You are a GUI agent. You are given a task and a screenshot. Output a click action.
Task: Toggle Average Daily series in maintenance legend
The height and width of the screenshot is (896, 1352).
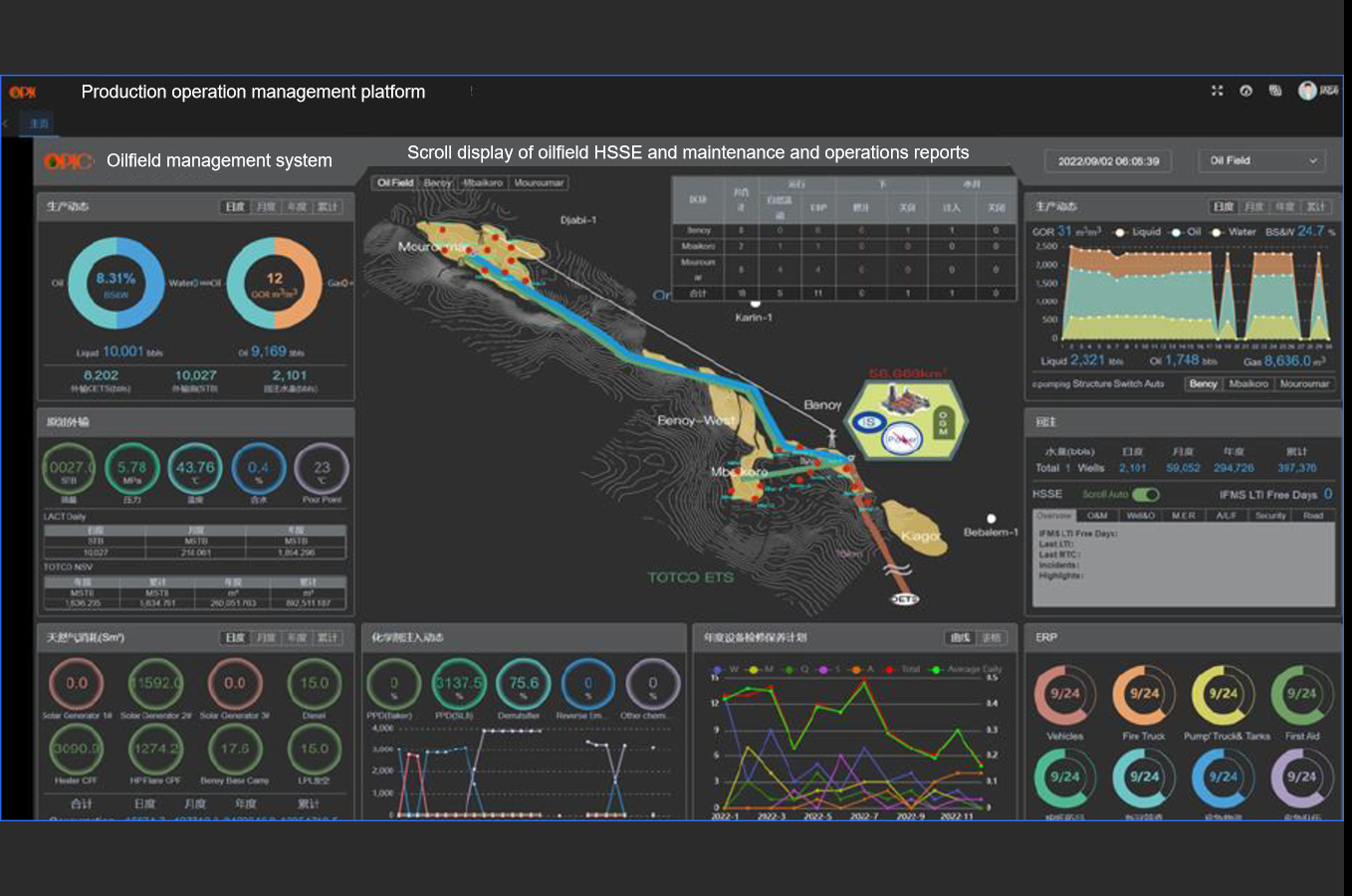966,669
